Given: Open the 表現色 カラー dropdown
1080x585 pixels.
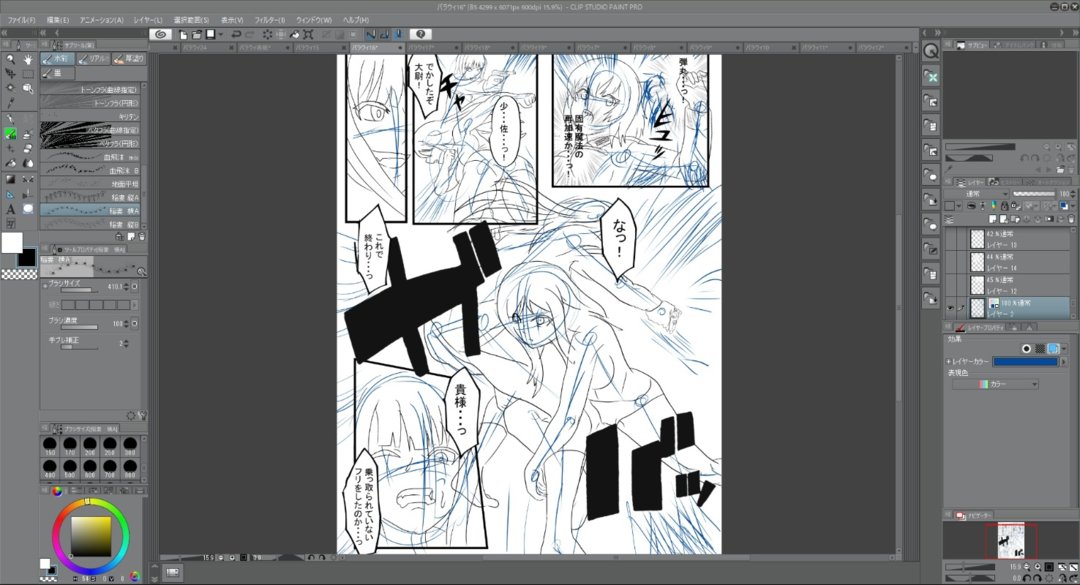Looking at the screenshot, I should [x=995, y=384].
